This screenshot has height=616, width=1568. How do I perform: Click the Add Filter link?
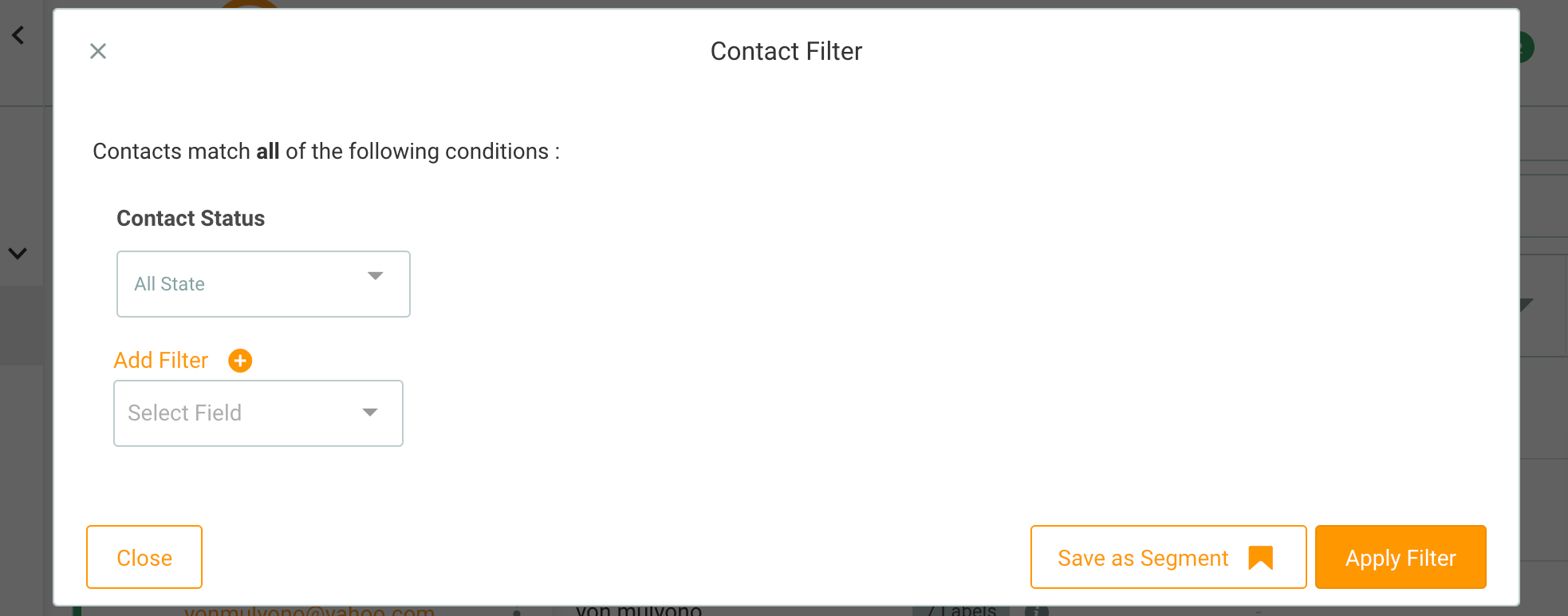161,361
